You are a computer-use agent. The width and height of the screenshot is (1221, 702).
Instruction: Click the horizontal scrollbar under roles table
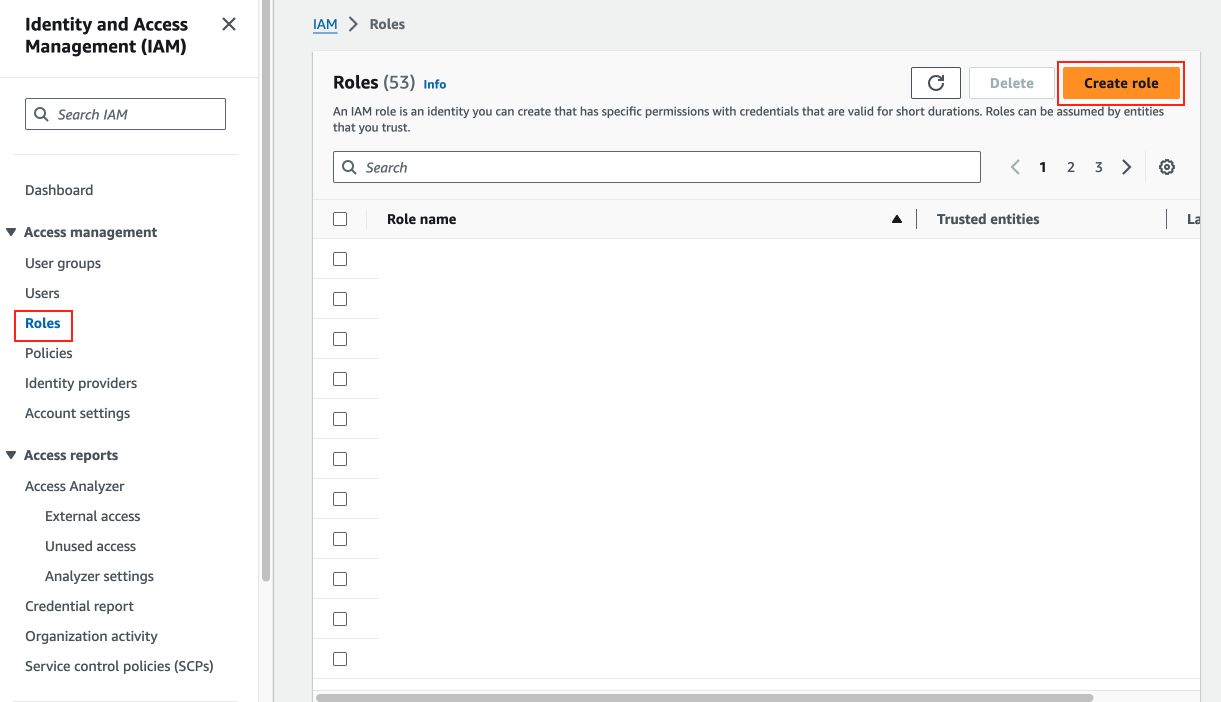click(x=705, y=697)
